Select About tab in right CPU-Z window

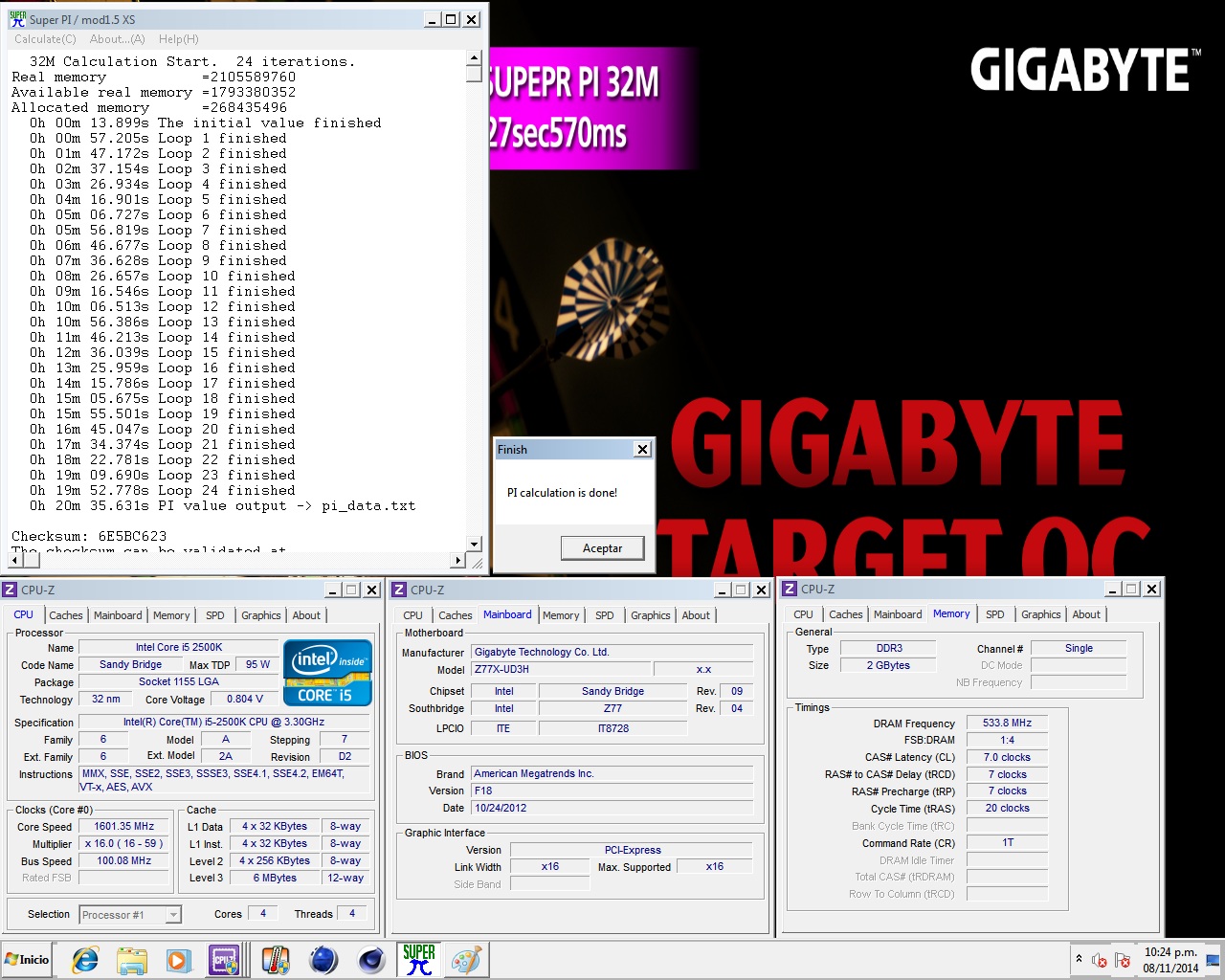1086,614
